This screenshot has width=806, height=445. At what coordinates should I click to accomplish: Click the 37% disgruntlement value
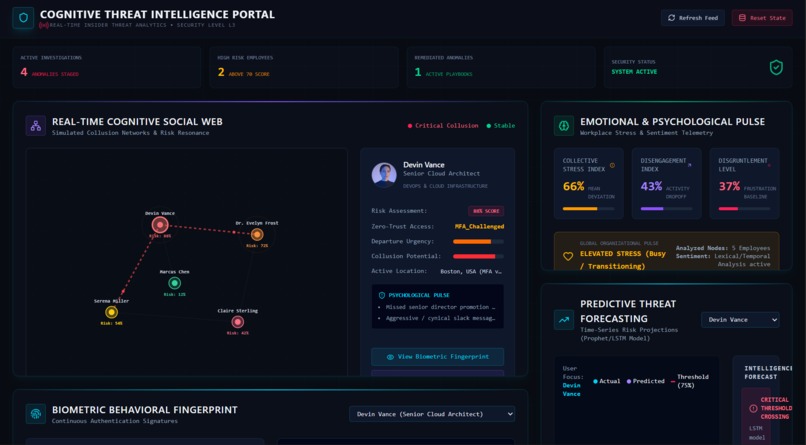729,187
